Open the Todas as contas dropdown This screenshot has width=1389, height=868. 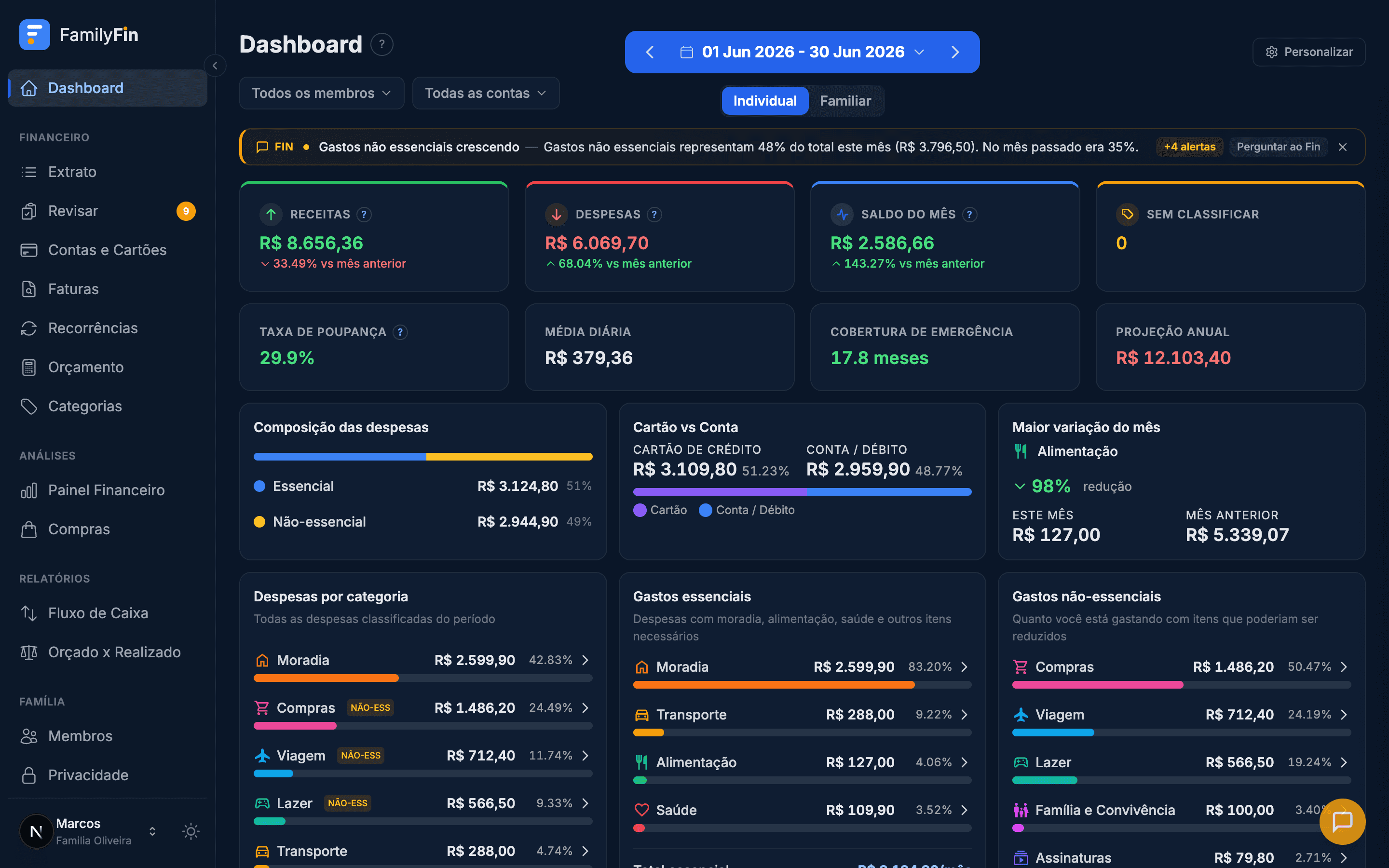486,93
